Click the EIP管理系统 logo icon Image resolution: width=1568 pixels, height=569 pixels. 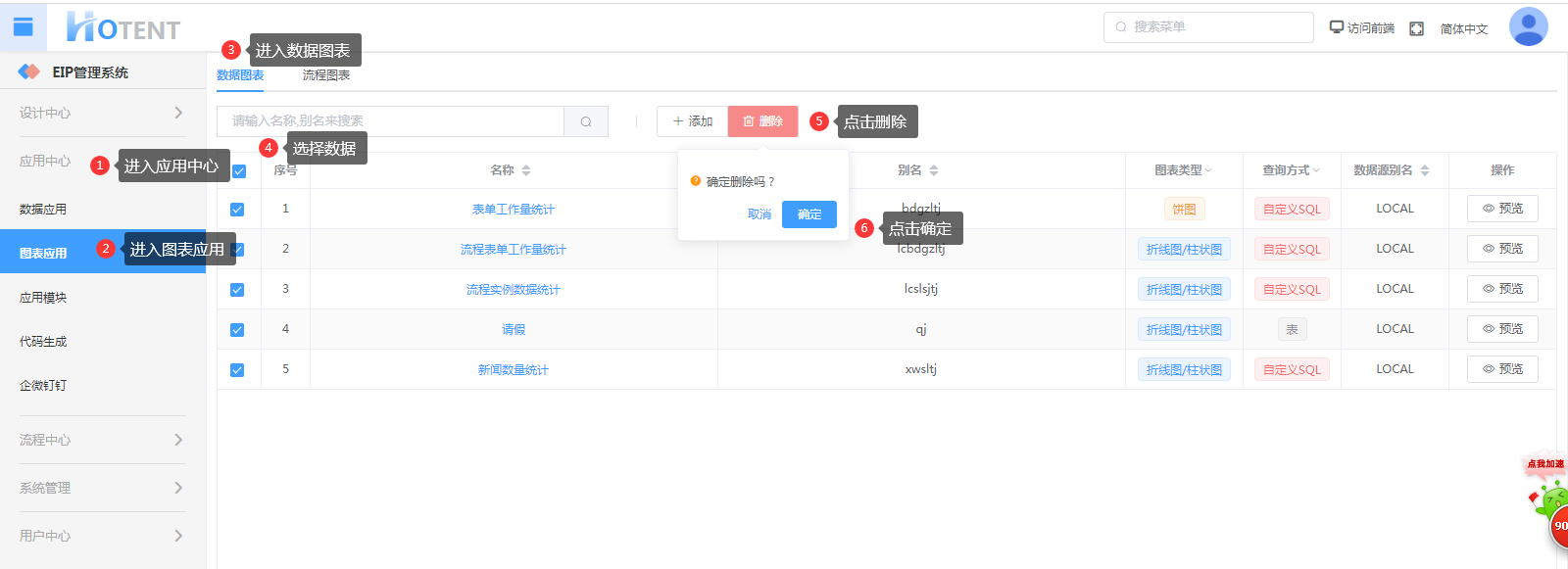pyautogui.click(x=29, y=71)
